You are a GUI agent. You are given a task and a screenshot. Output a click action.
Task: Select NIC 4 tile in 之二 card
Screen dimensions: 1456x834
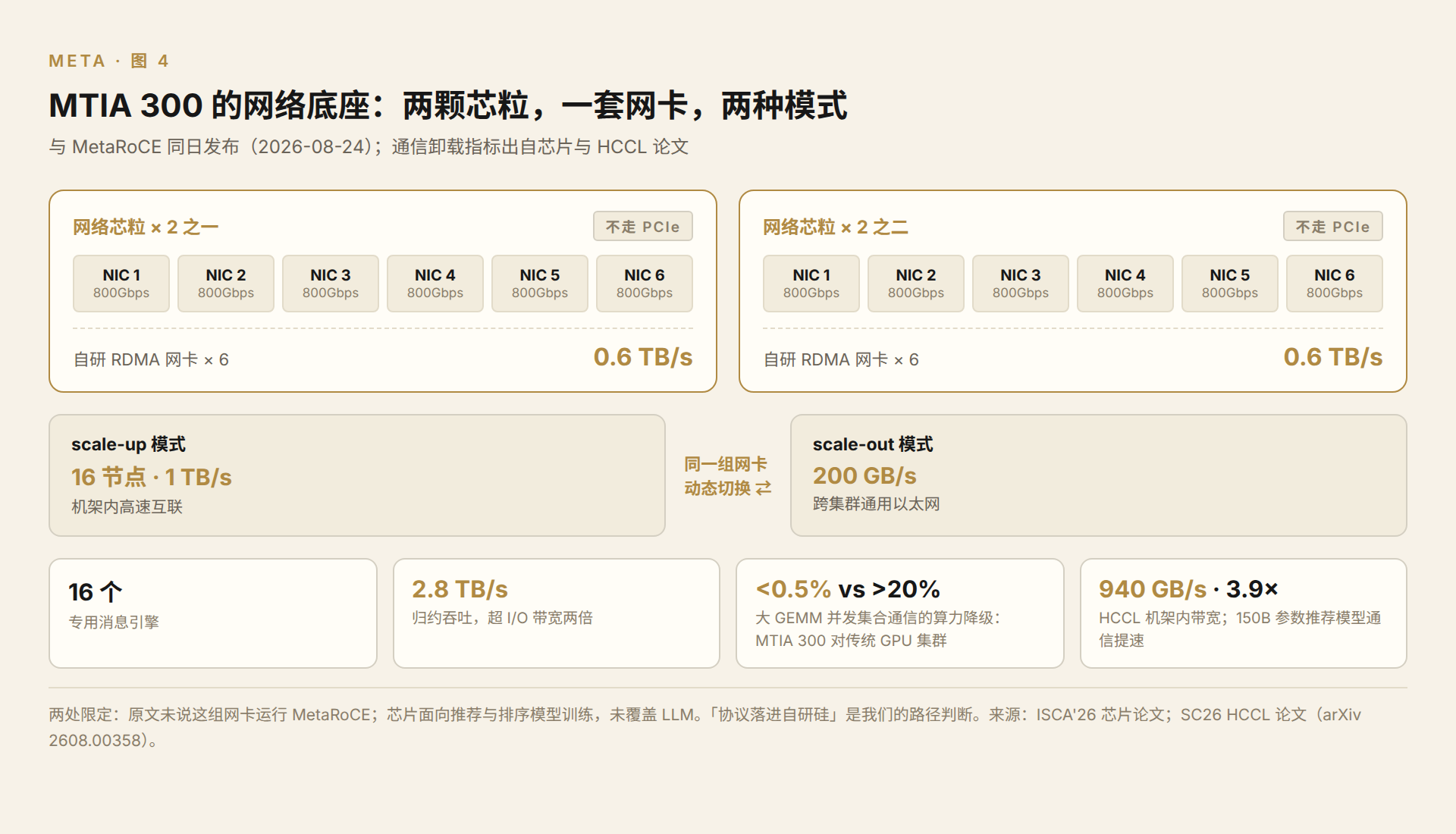point(1125,284)
